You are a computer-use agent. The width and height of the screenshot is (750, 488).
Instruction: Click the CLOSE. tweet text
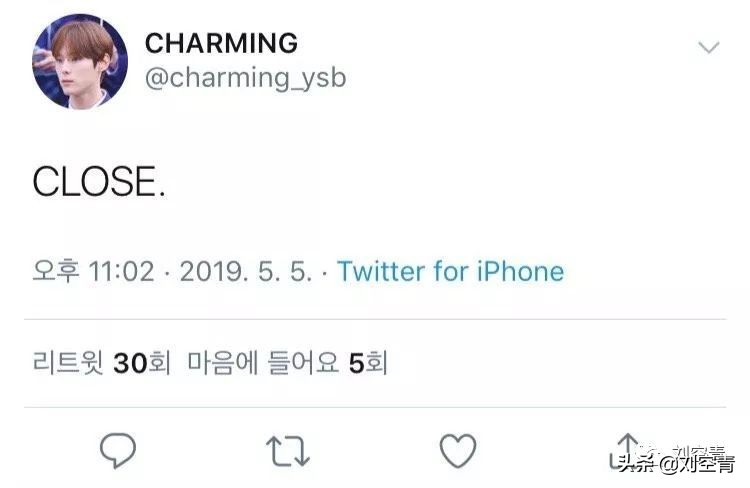pyautogui.click(x=99, y=181)
